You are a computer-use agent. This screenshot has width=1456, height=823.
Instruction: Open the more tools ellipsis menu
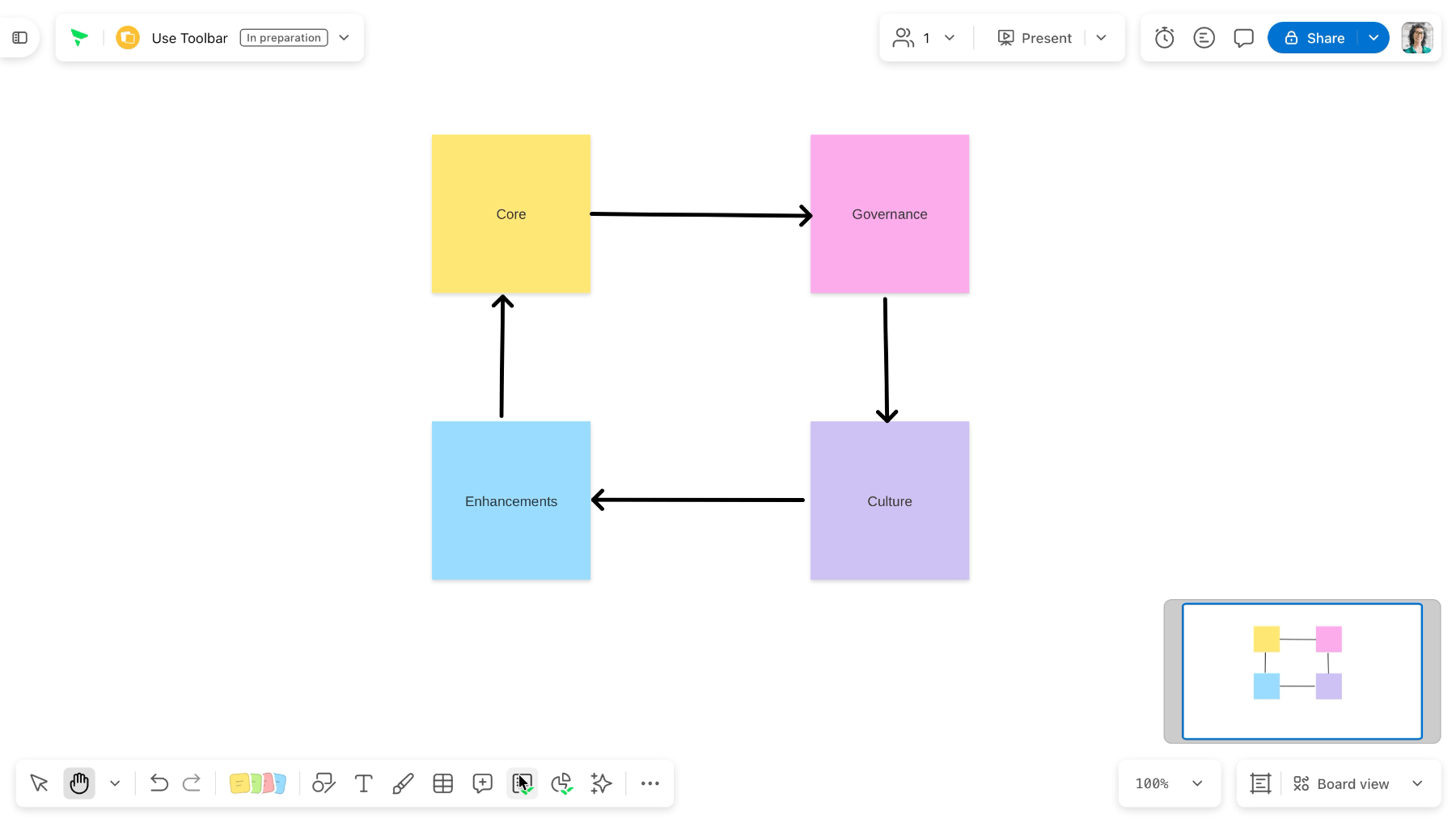pyautogui.click(x=650, y=783)
